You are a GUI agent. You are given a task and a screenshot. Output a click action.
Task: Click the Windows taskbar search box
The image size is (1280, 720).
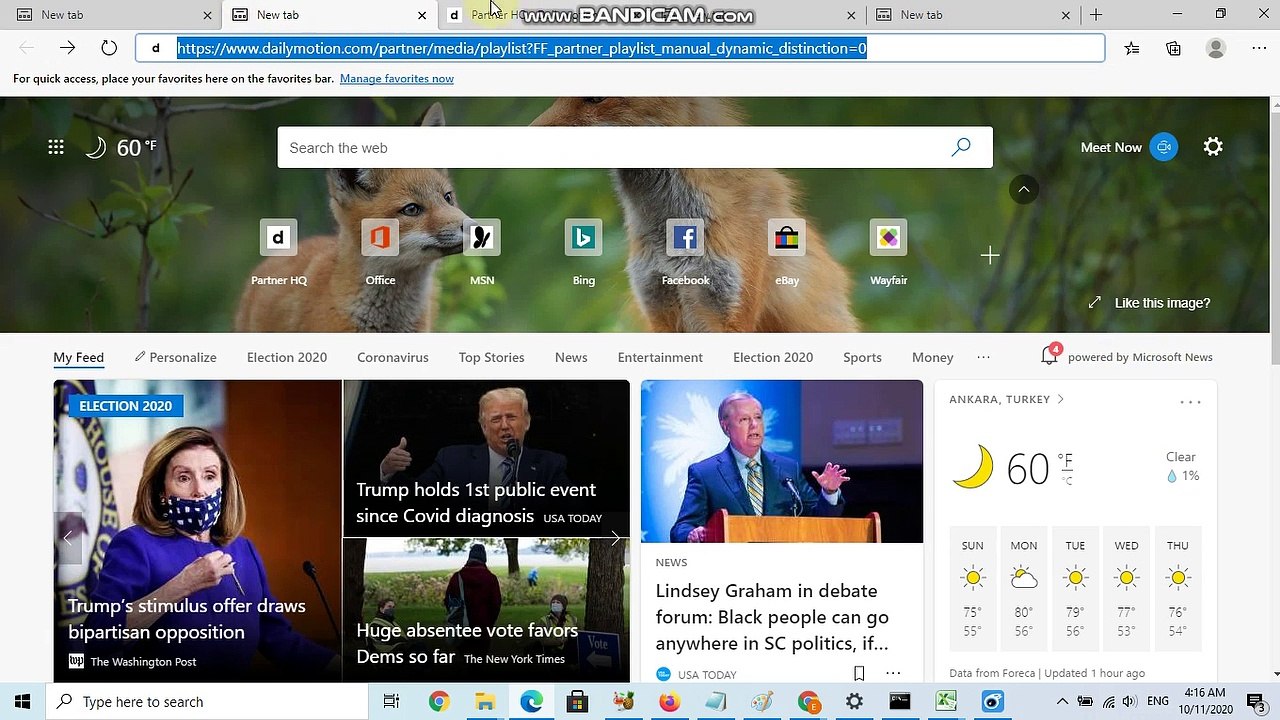[x=208, y=701]
